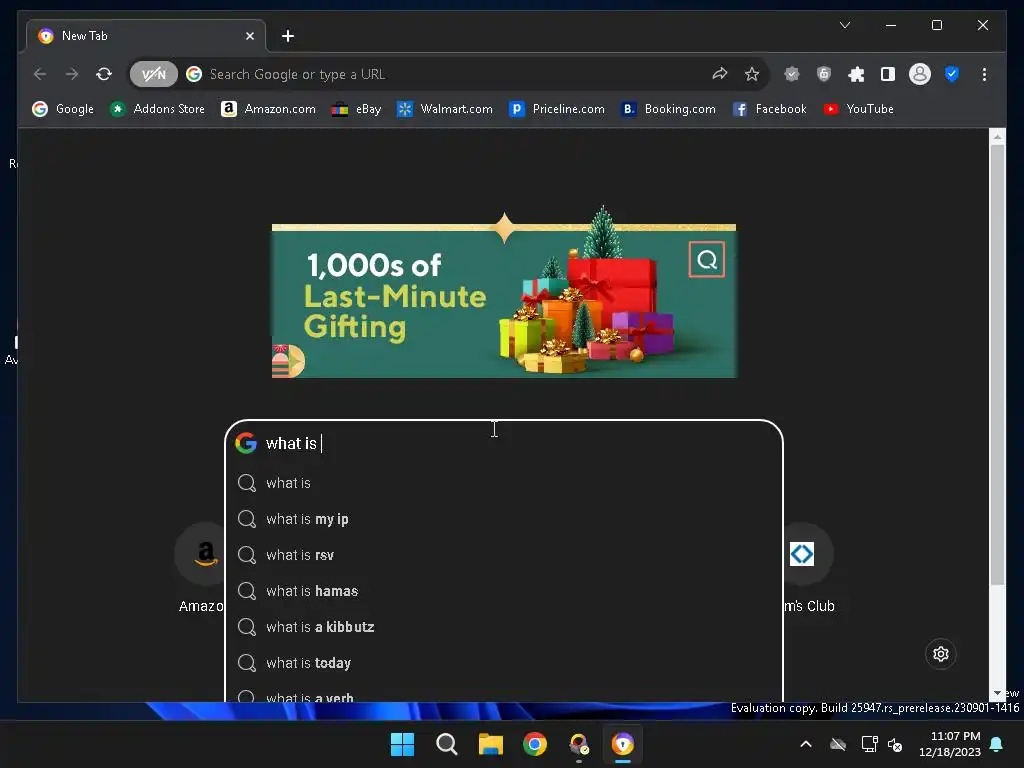This screenshot has width=1024, height=768.
Task: Open the Facebook bookmark
Action: pos(770,109)
